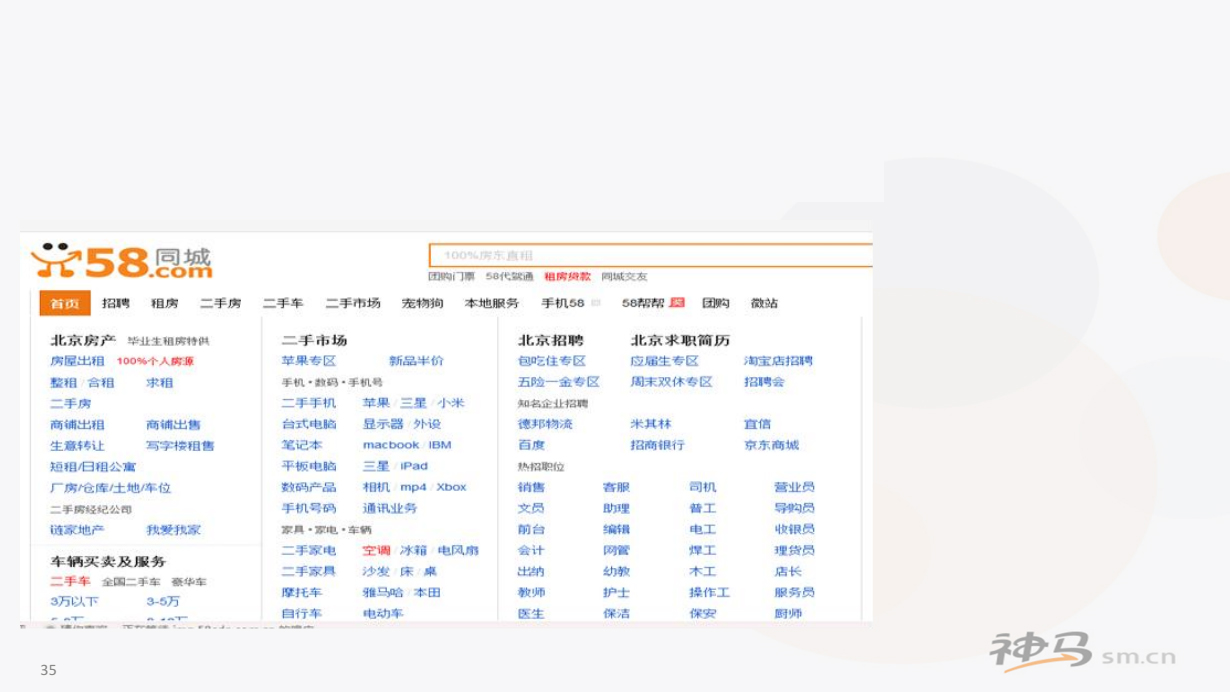This screenshot has height=692, width=1230.
Task: Open the 北京房产 section heading
Action: click(x=83, y=341)
